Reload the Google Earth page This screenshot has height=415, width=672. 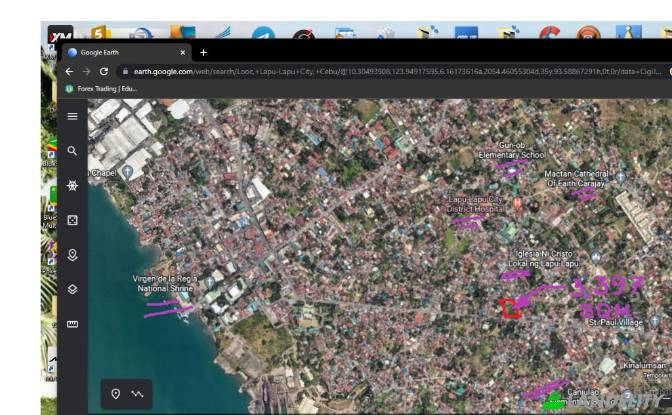pyautogui.click(x=104, y=71)
